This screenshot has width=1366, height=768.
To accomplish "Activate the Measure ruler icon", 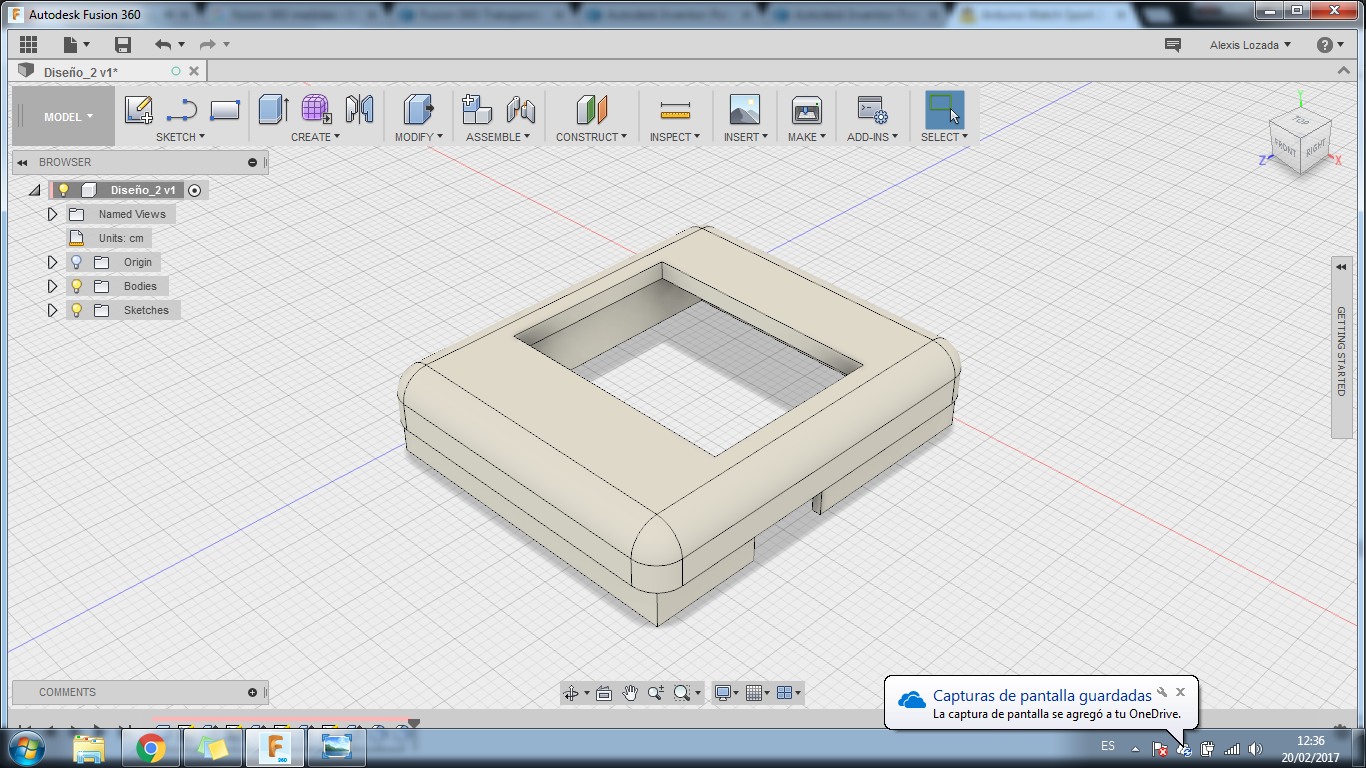I will (676, 109).
